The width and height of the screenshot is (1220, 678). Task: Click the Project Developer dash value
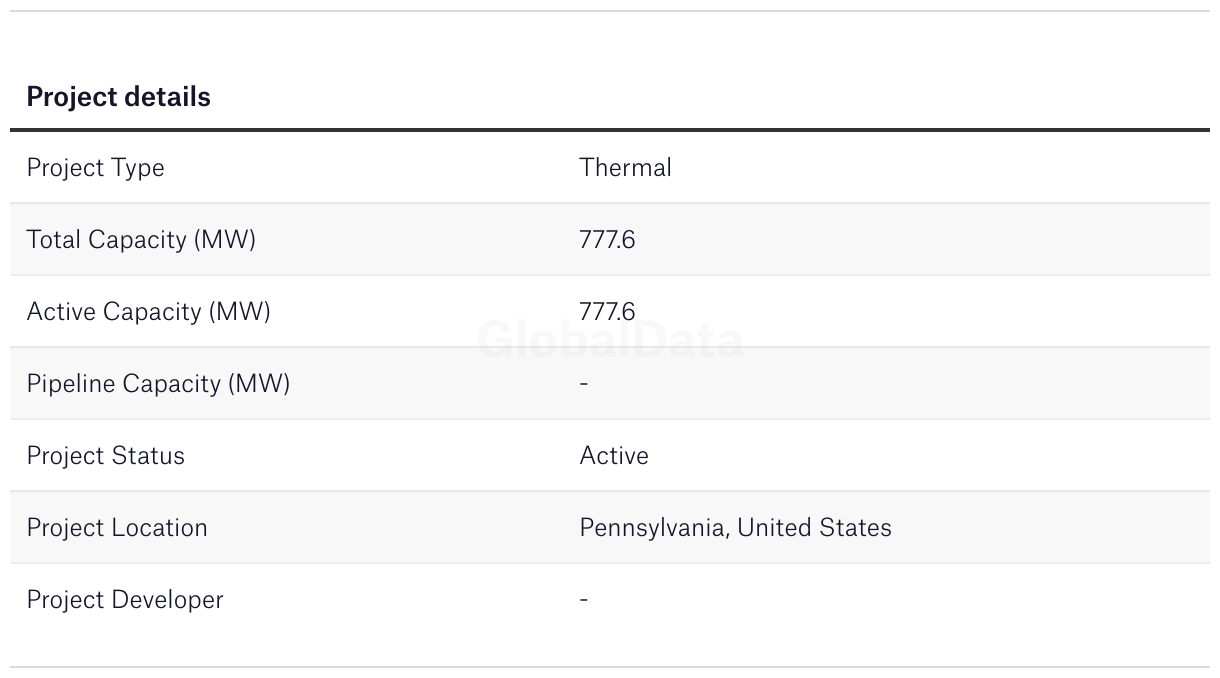click(584, 600)
